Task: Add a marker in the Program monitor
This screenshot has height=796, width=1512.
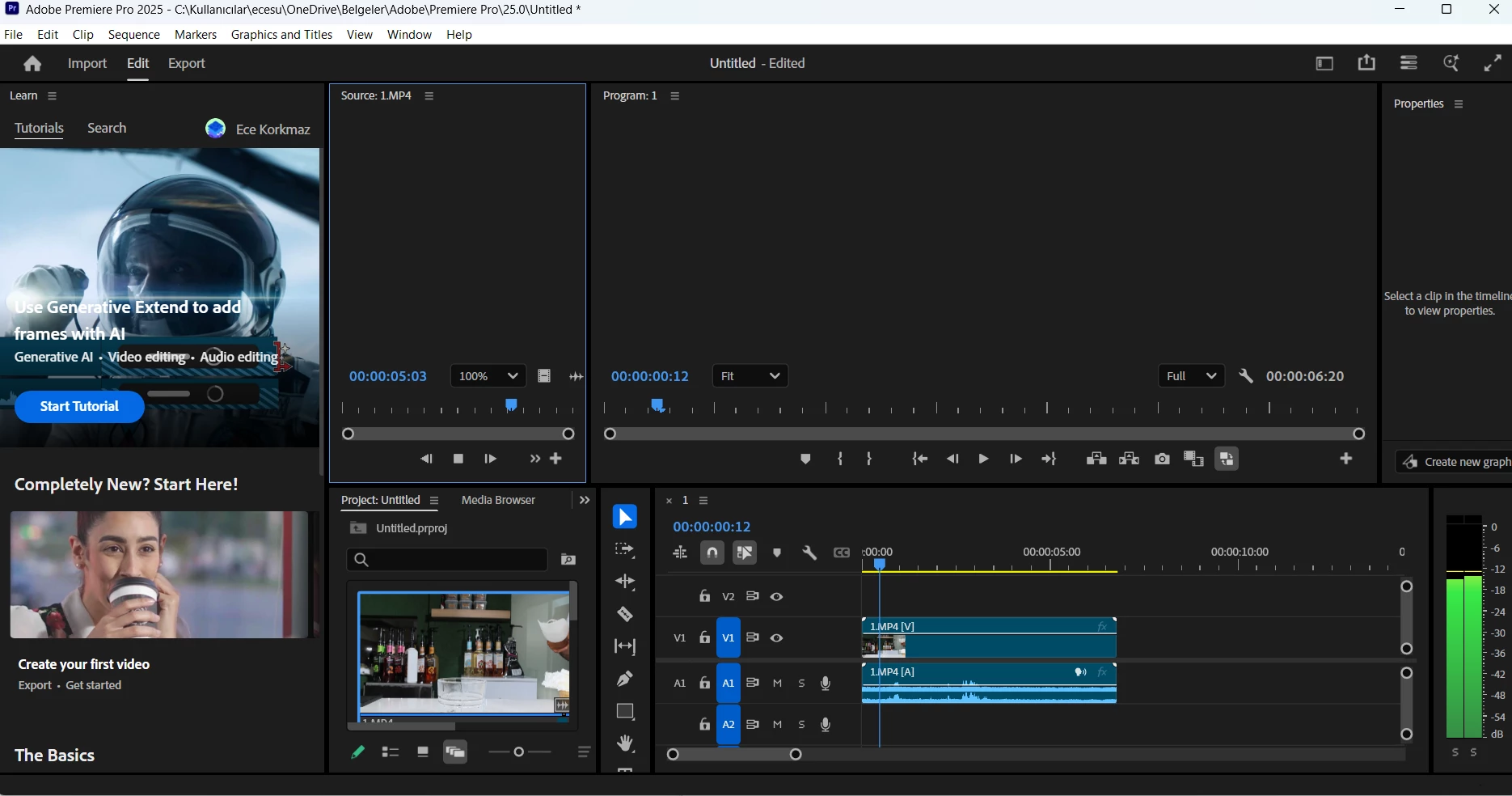Action: point(805,459)
